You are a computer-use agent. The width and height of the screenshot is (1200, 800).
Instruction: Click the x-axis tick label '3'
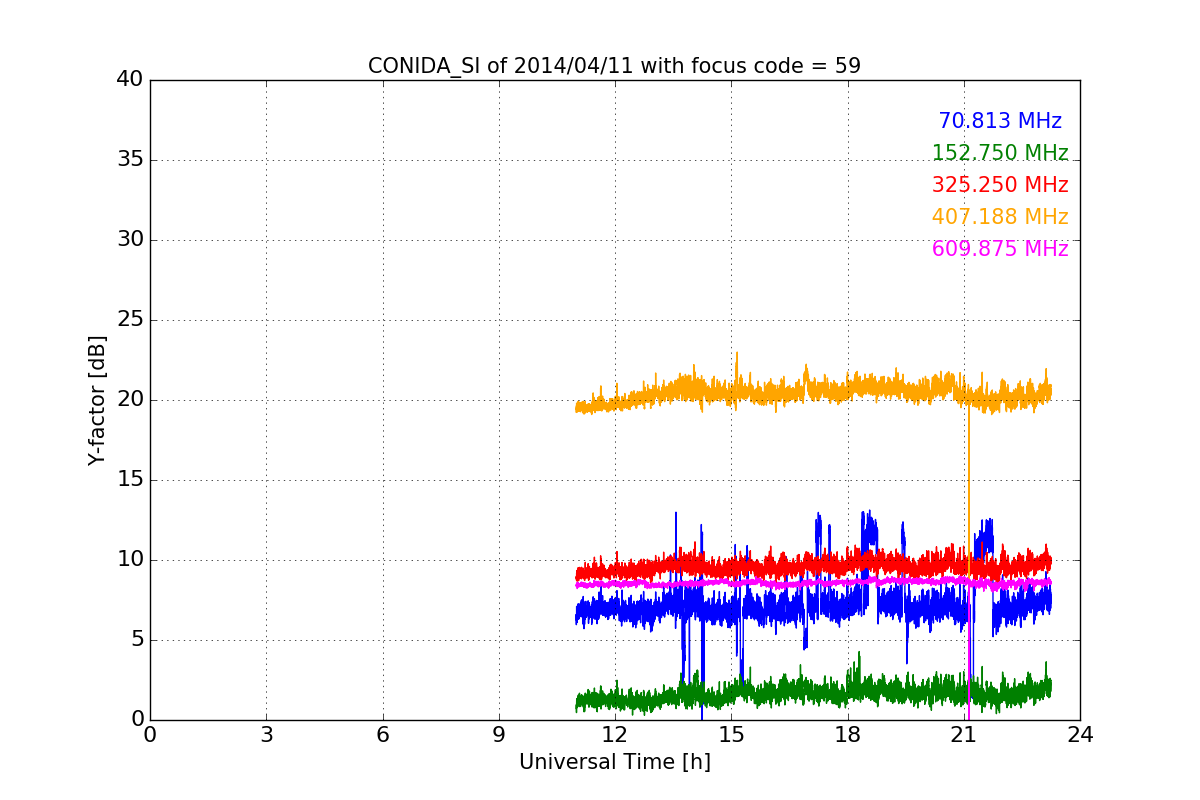[266, 735]
